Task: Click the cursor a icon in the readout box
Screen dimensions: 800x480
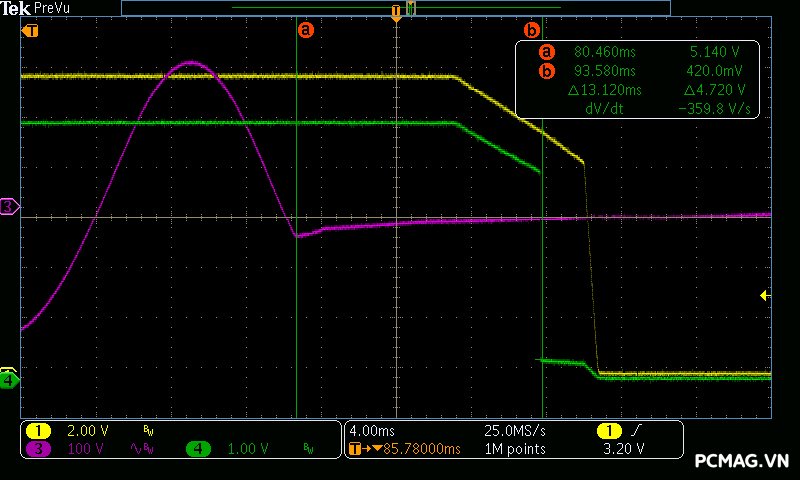Action: (546, 52)
